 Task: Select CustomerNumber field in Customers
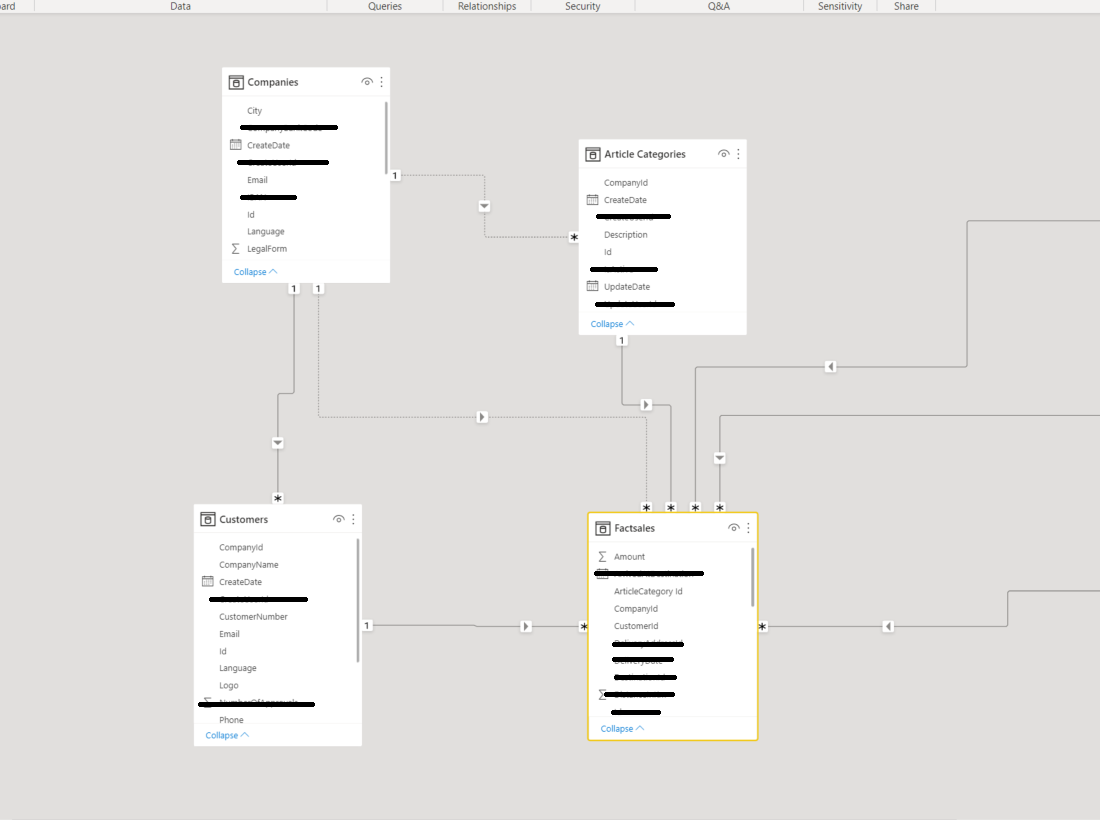coord(253,617)
